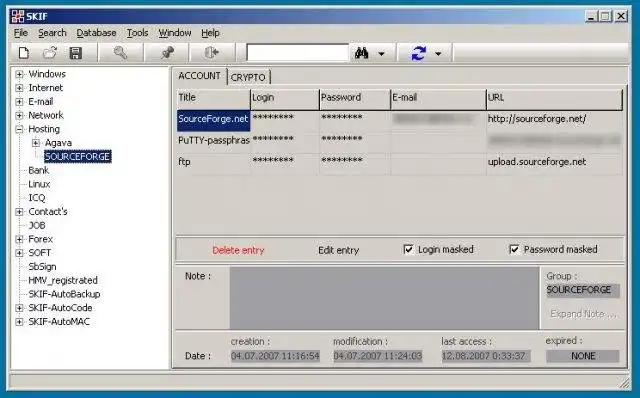
Task: Click the Password column header
Action: 355,99
